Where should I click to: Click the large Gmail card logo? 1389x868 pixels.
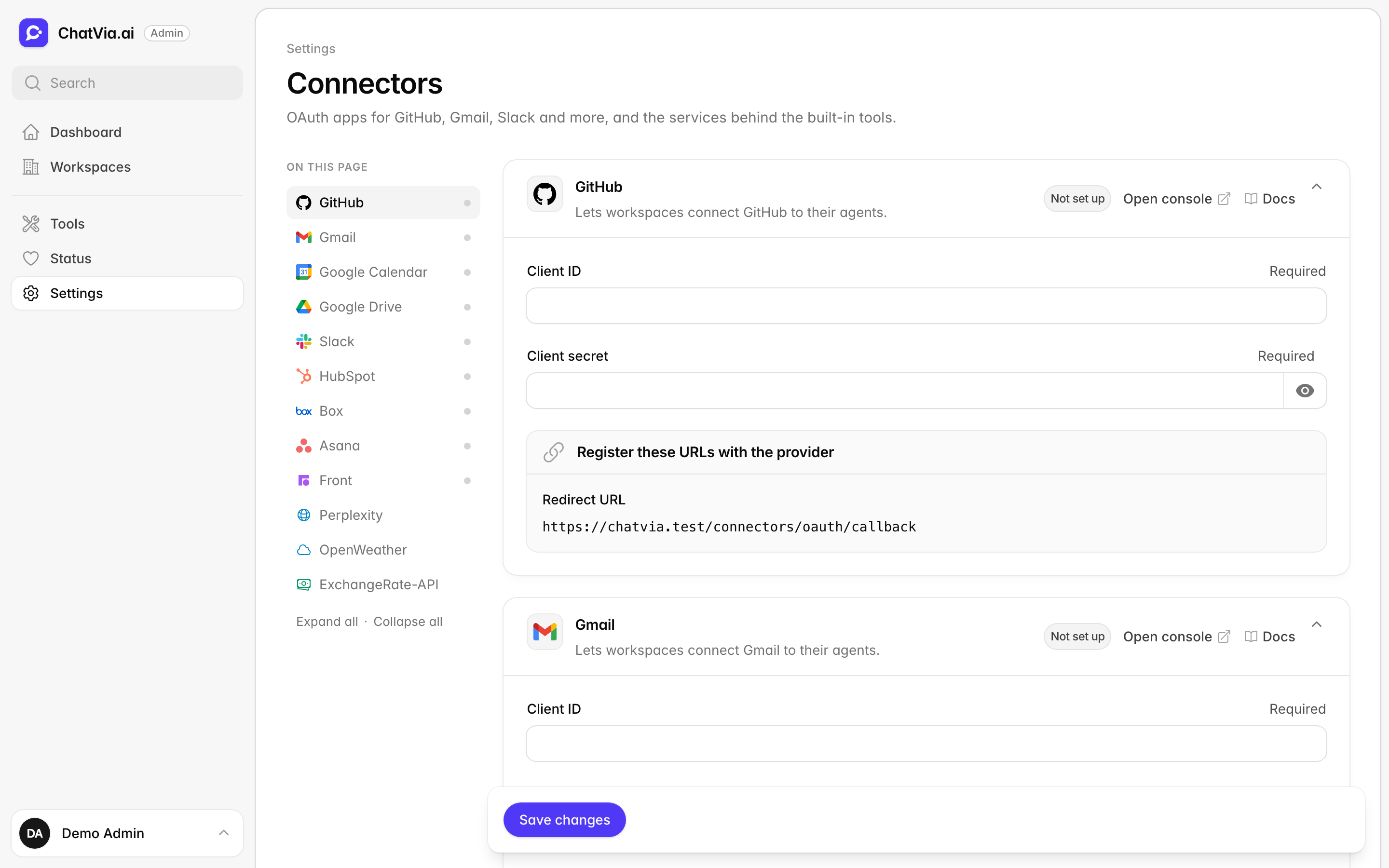(x=545, y=632)
